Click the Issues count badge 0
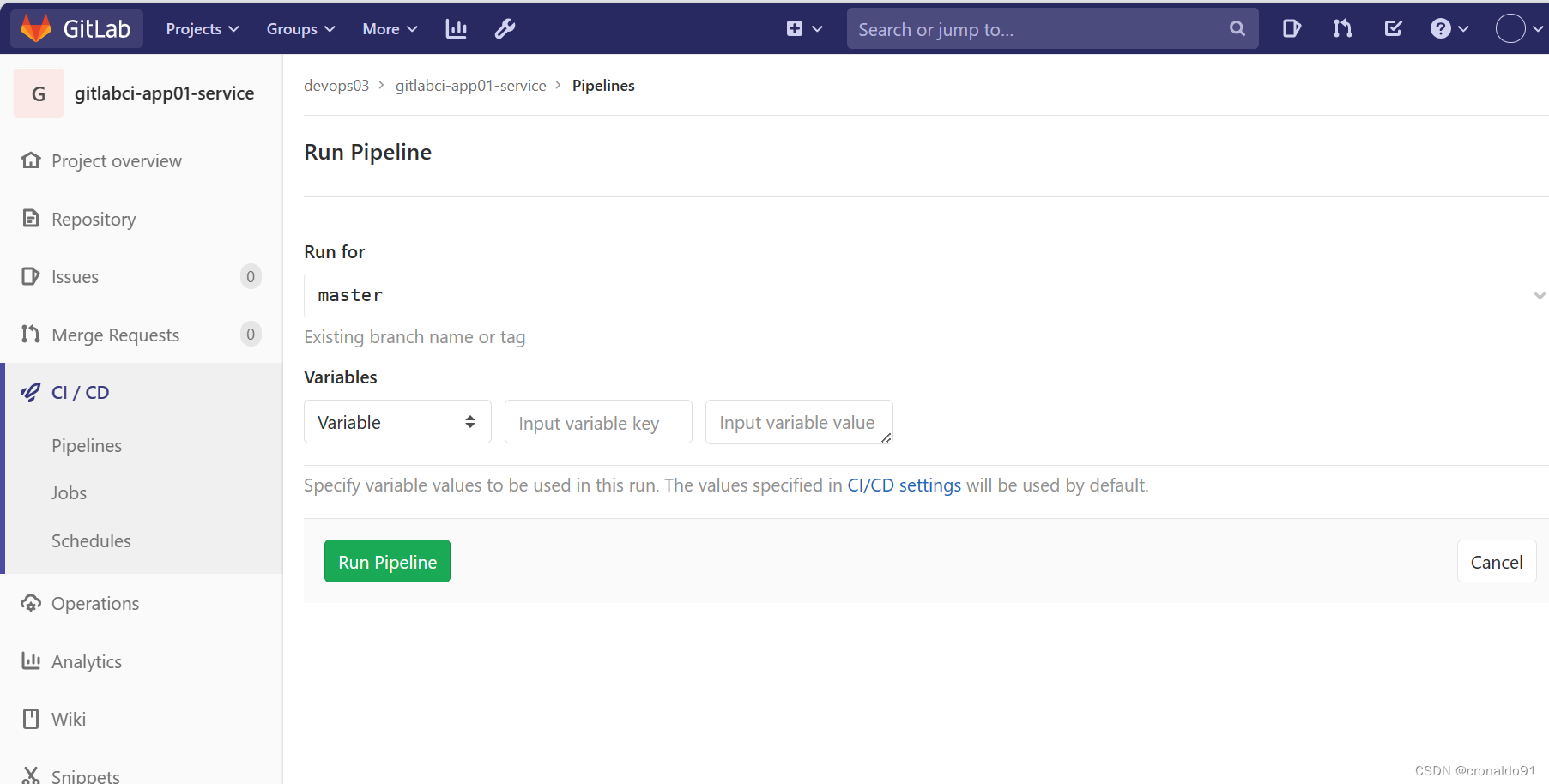This screenshot has width=1549, height=784. click(251, 276)
